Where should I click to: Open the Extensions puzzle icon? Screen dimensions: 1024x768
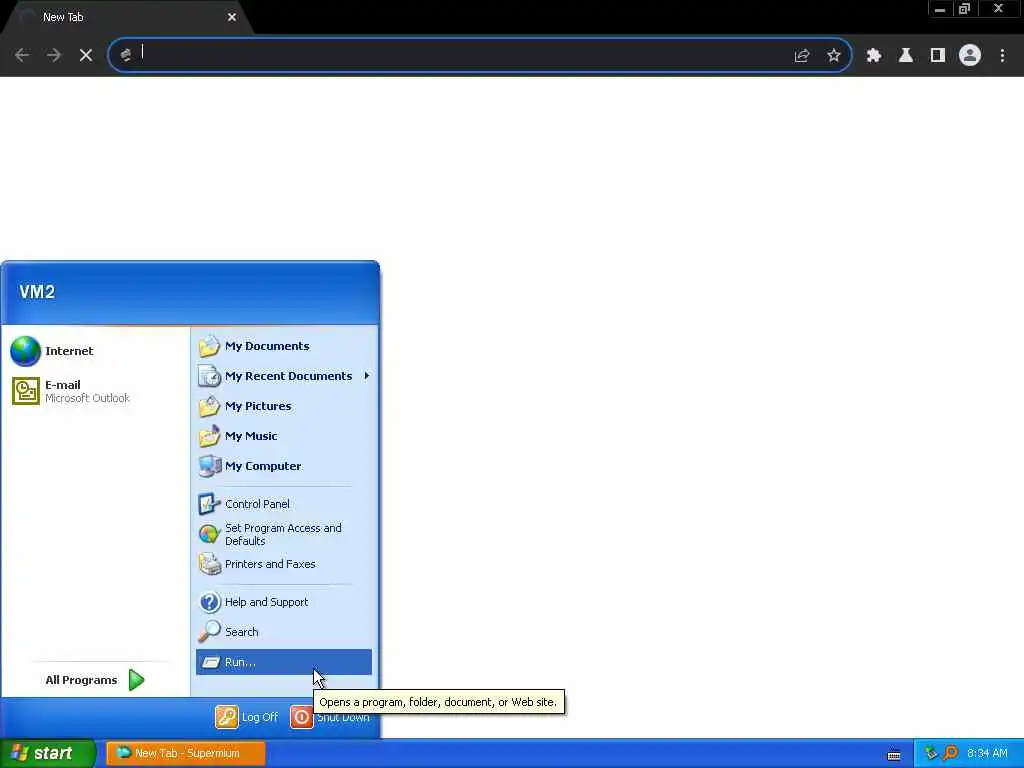[x=874, y=56]
